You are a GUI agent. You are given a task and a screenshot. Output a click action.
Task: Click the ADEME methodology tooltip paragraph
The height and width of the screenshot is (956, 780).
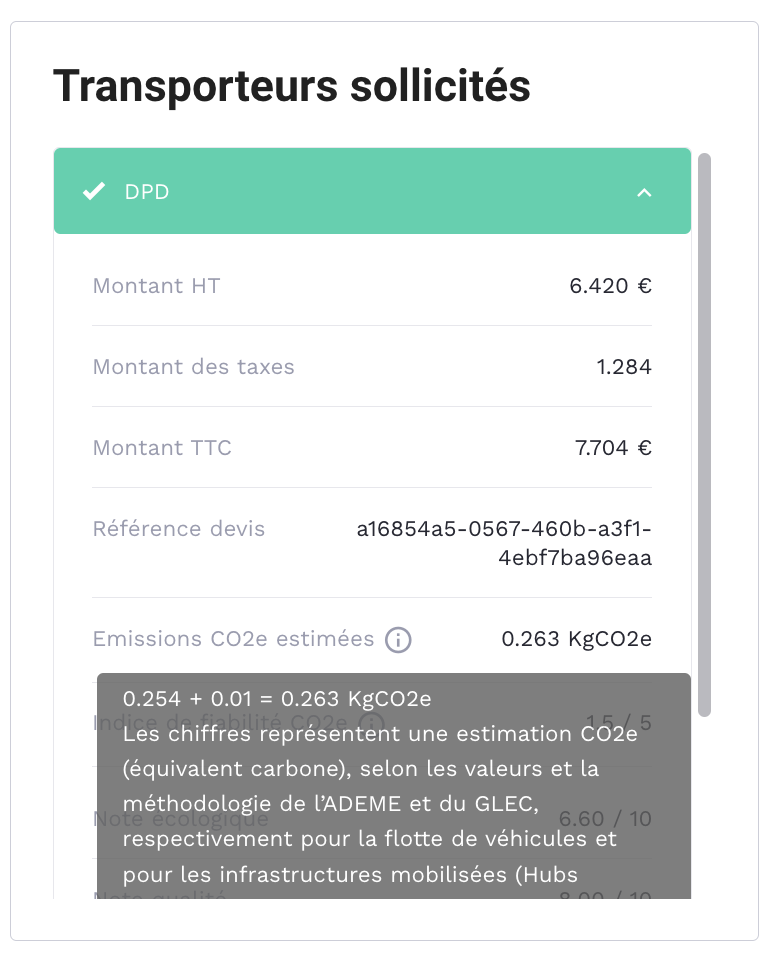pos(380,804)
